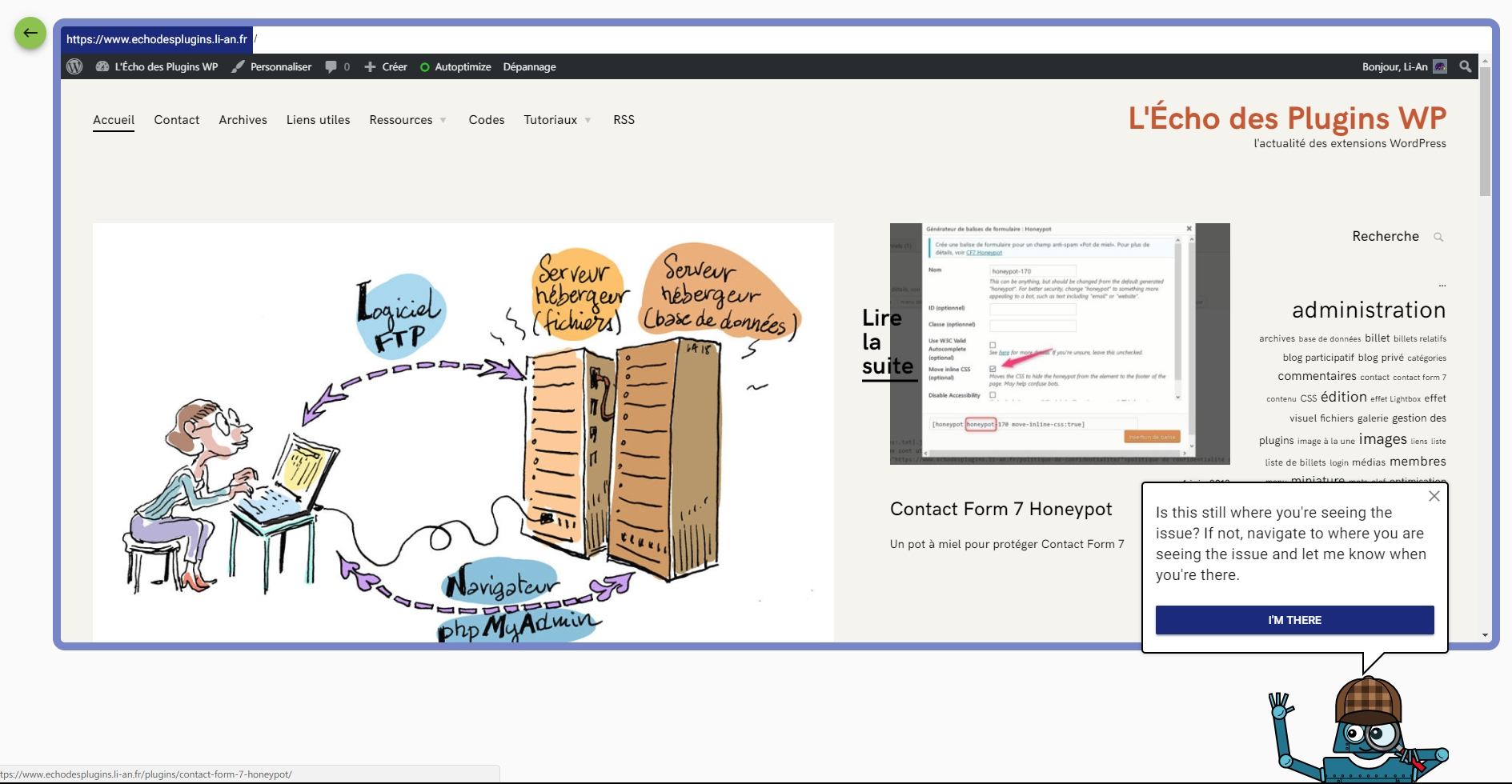Select the billets relatifs tag
1512x784 pixels.
(1420, 339)
